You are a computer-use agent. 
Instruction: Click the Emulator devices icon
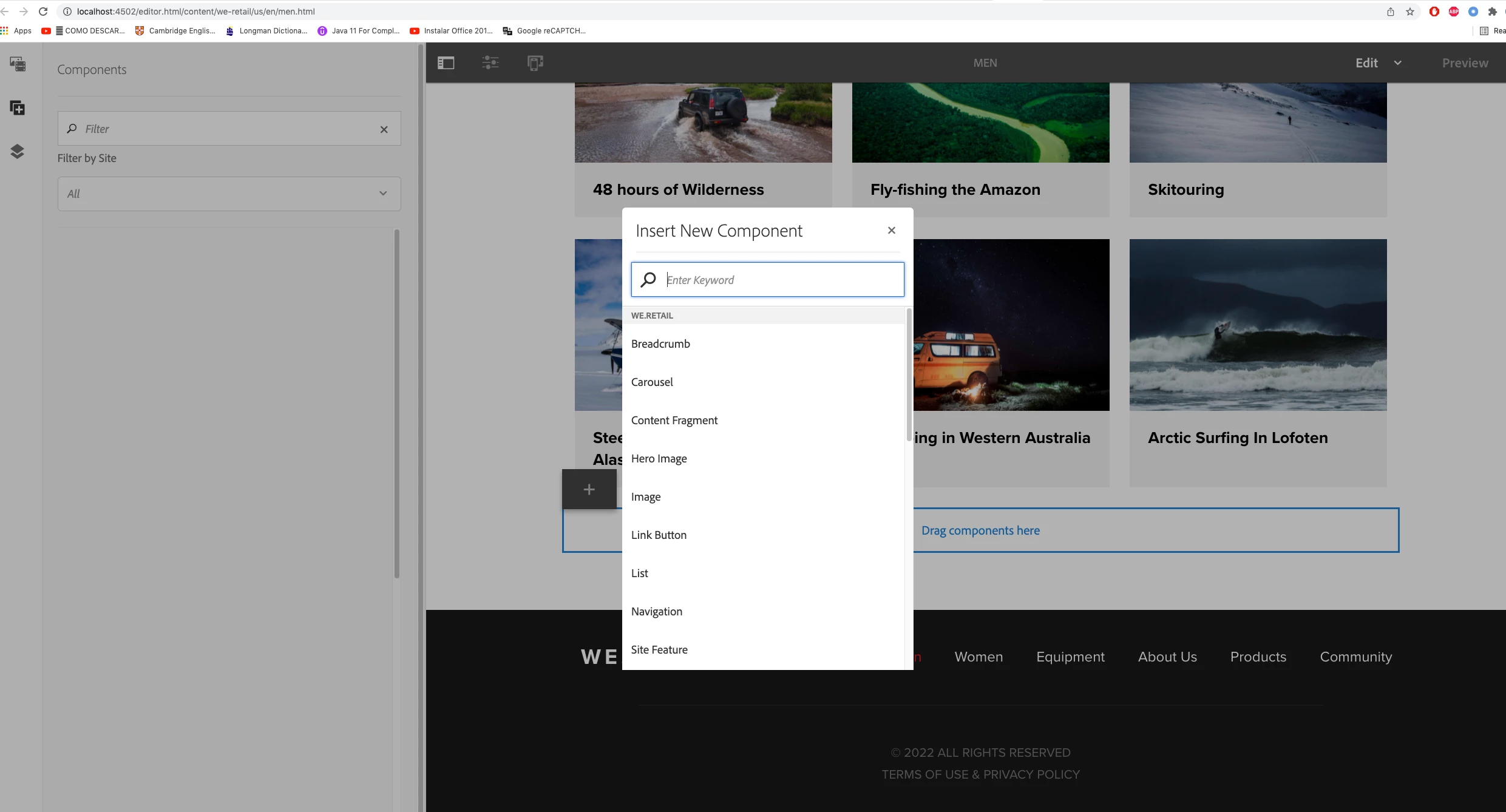(535, 63)
